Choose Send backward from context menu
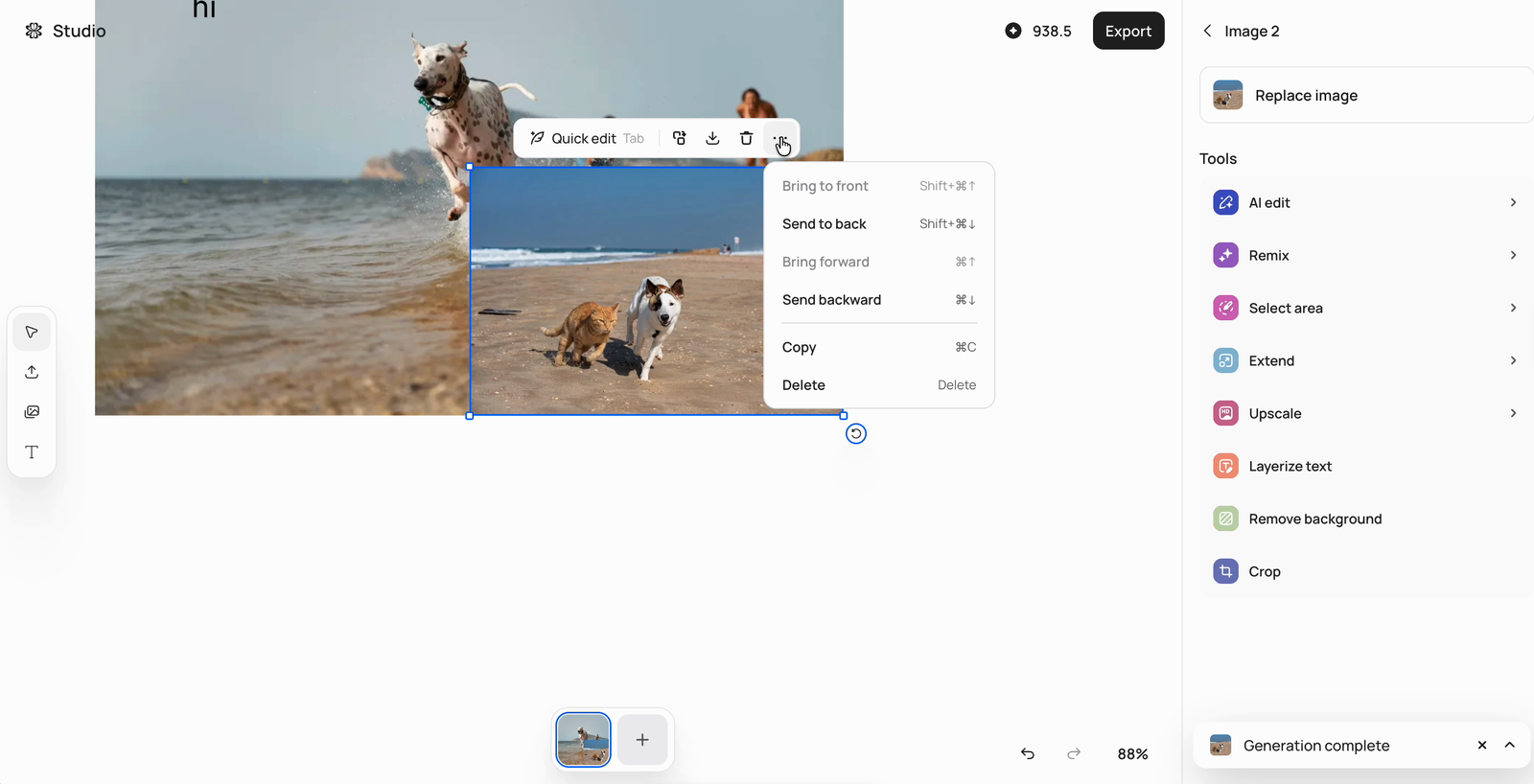 (879, 300)
